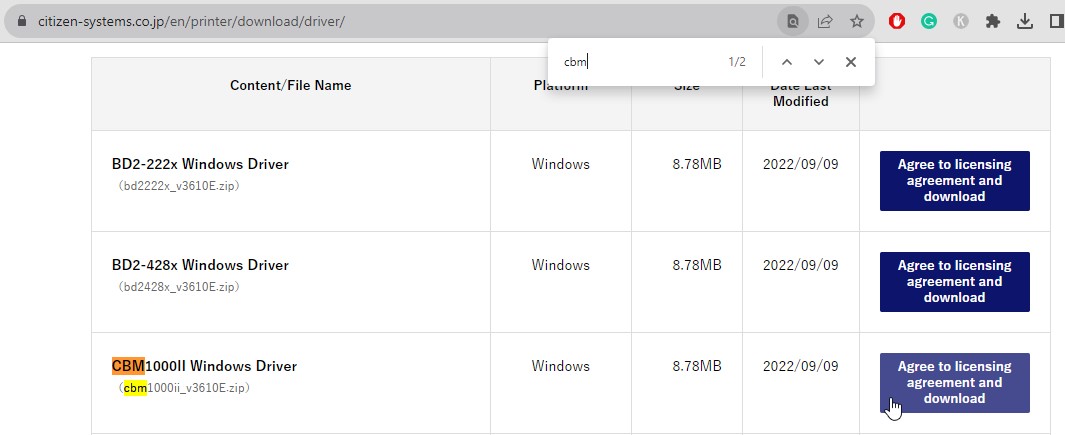The image size is (1065, 435).
Task: Close the find bar
Action: (x=851, y=62)
